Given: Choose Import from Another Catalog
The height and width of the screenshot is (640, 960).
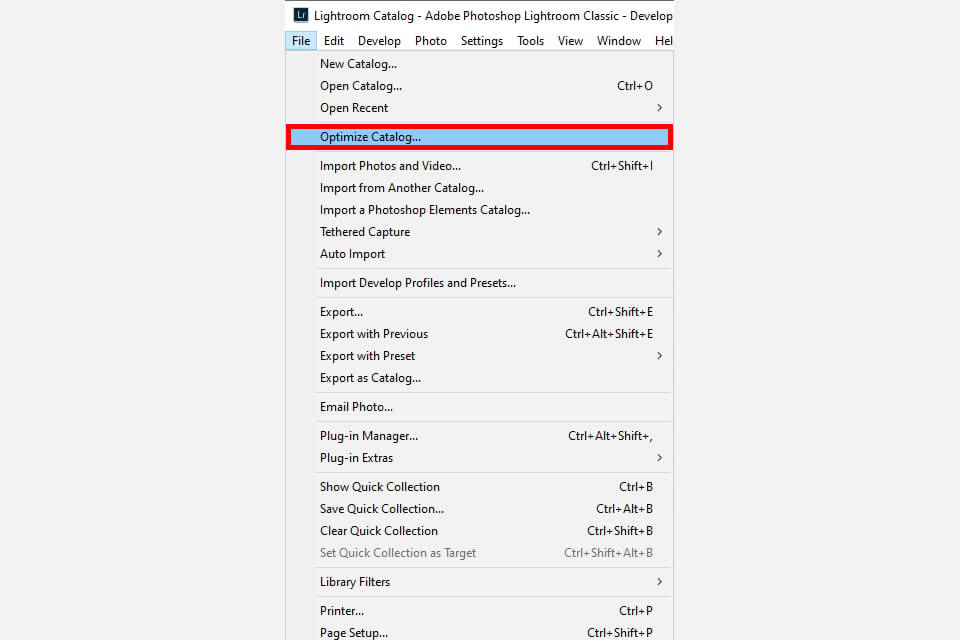Looking at the screenshot, I should [401, 187].
